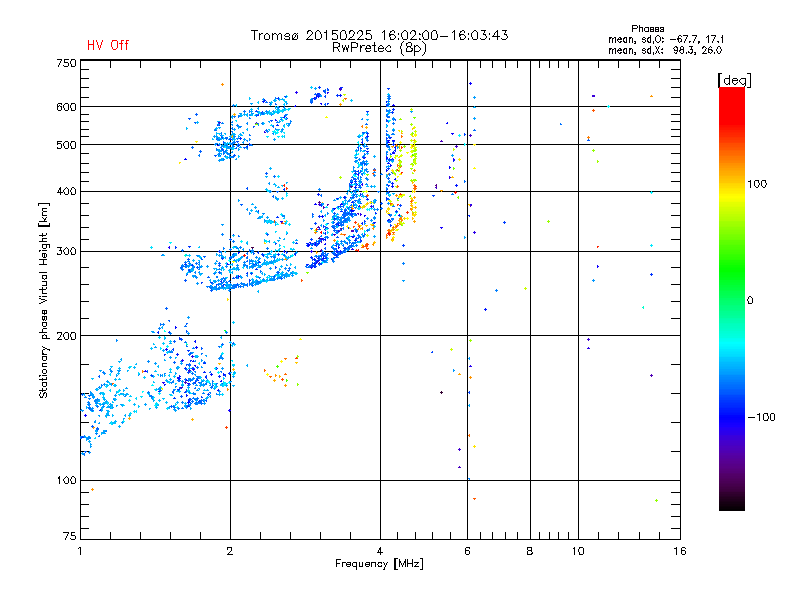Click the 'RwPretec (8p)' subtitle

tap(379, 48)
